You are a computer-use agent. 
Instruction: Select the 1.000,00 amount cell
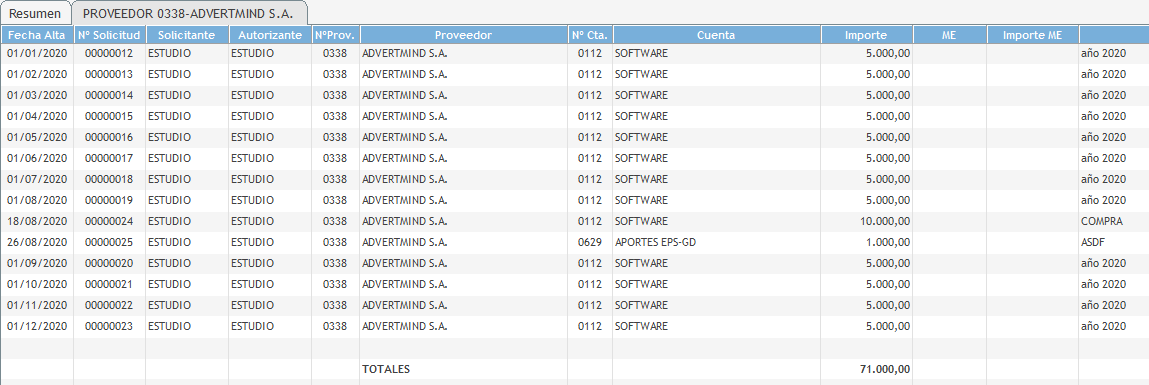pyautogui.click(x=888, y=242)
